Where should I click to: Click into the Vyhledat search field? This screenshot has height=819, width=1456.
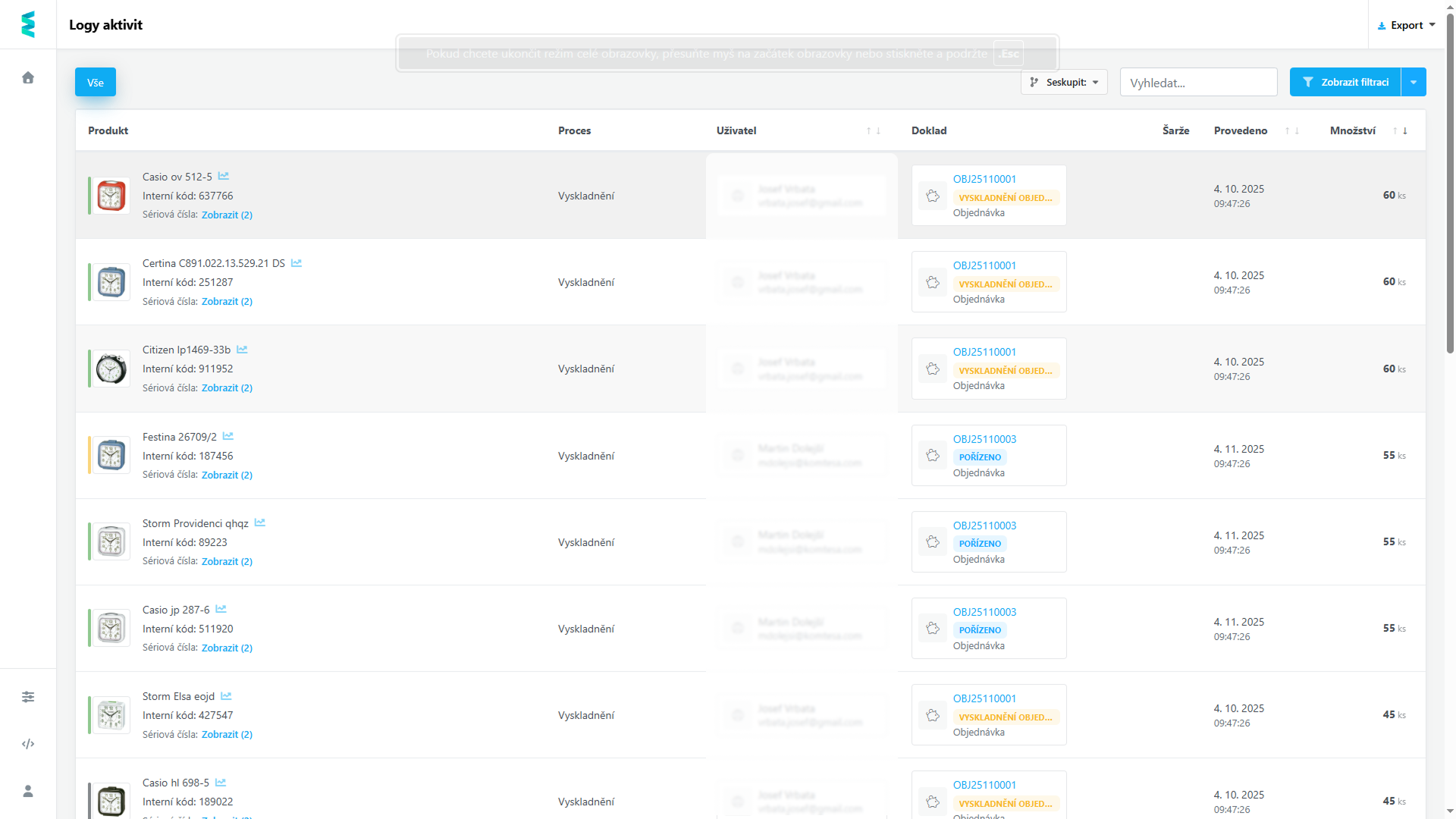1198,83
